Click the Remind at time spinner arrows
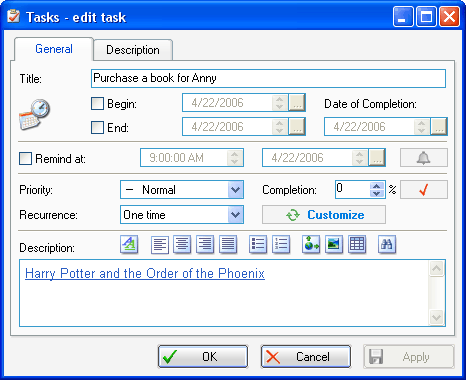 click(235, 158)
